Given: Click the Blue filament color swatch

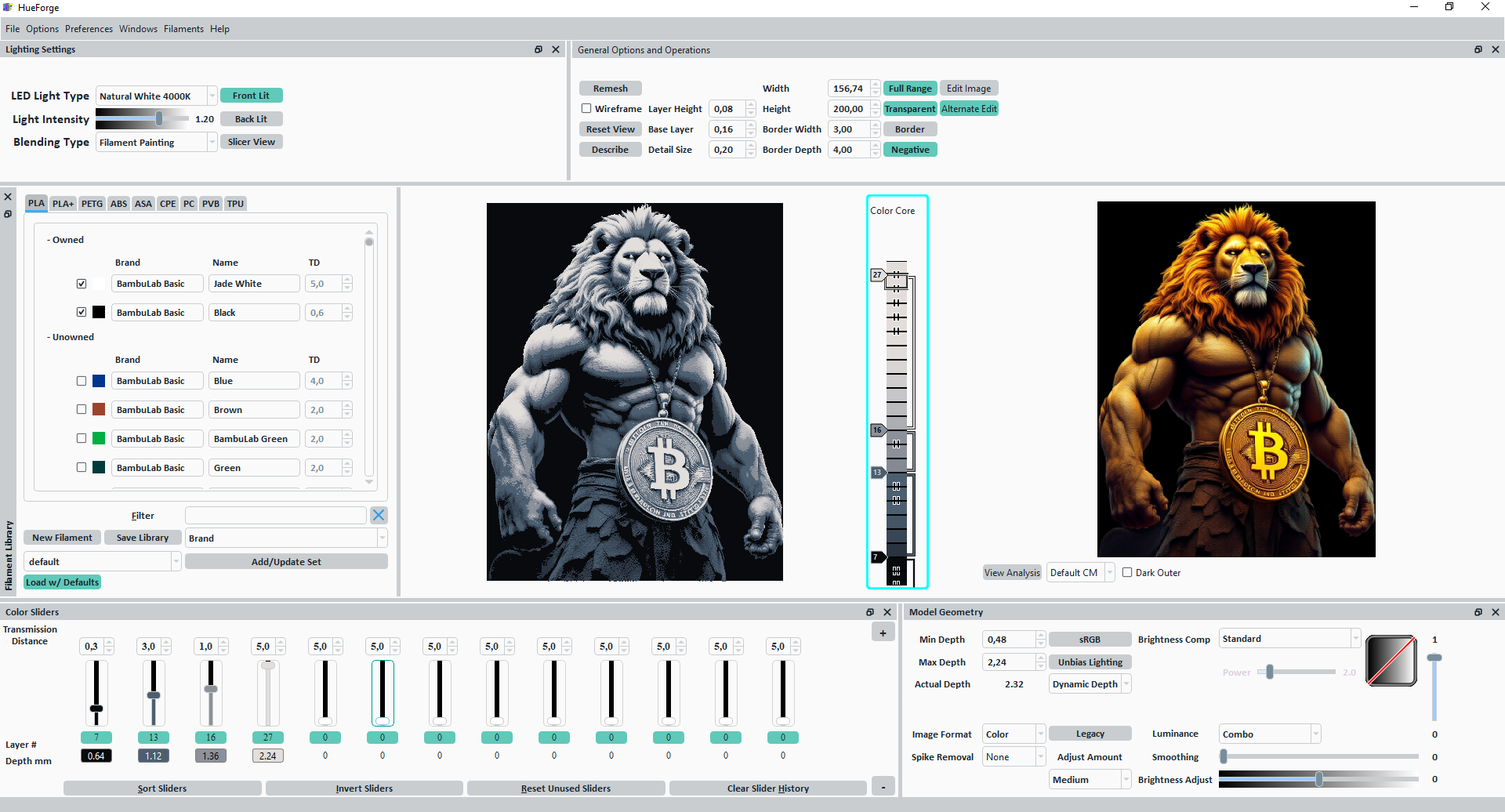Looking at the screenshot, I should coord(99,381).
